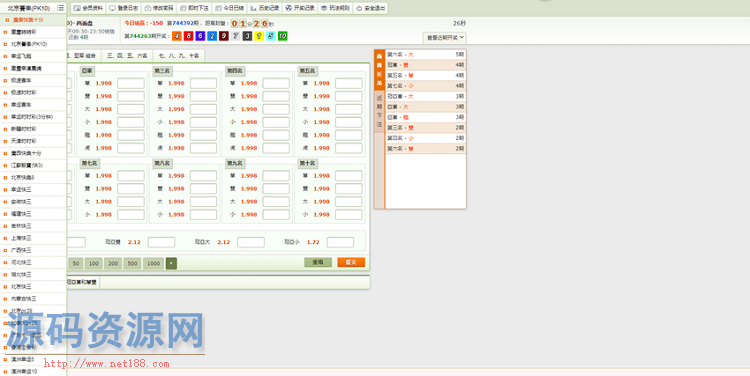Image resolution: width=750 pixels, height=376 pixels.
Task: Click the 冠亚大 2.12 bet amount field
Action: [x=251, y=243]
